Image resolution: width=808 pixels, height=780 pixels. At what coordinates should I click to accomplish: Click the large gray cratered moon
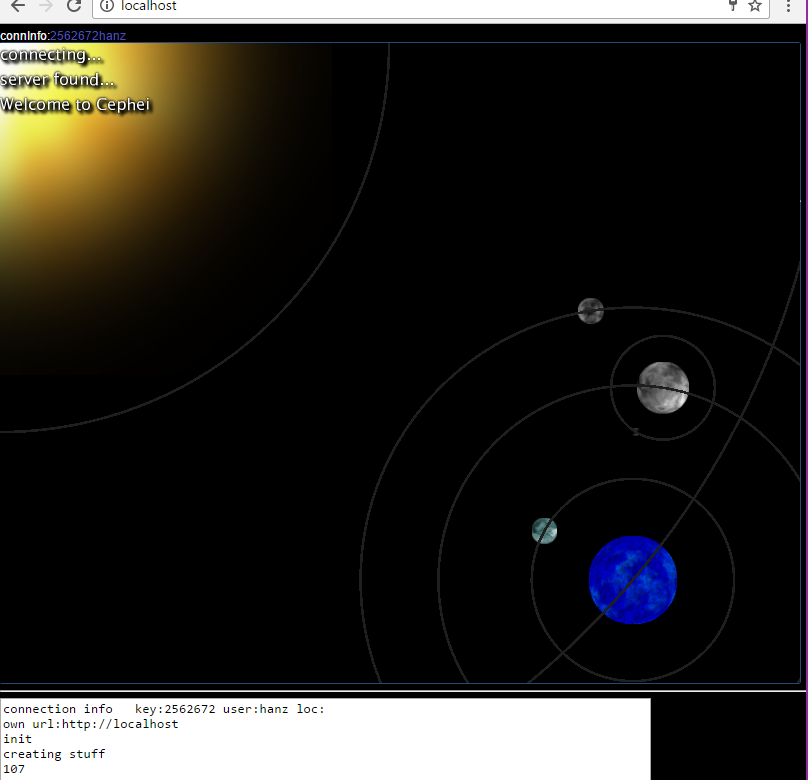[x=662, y=387]
